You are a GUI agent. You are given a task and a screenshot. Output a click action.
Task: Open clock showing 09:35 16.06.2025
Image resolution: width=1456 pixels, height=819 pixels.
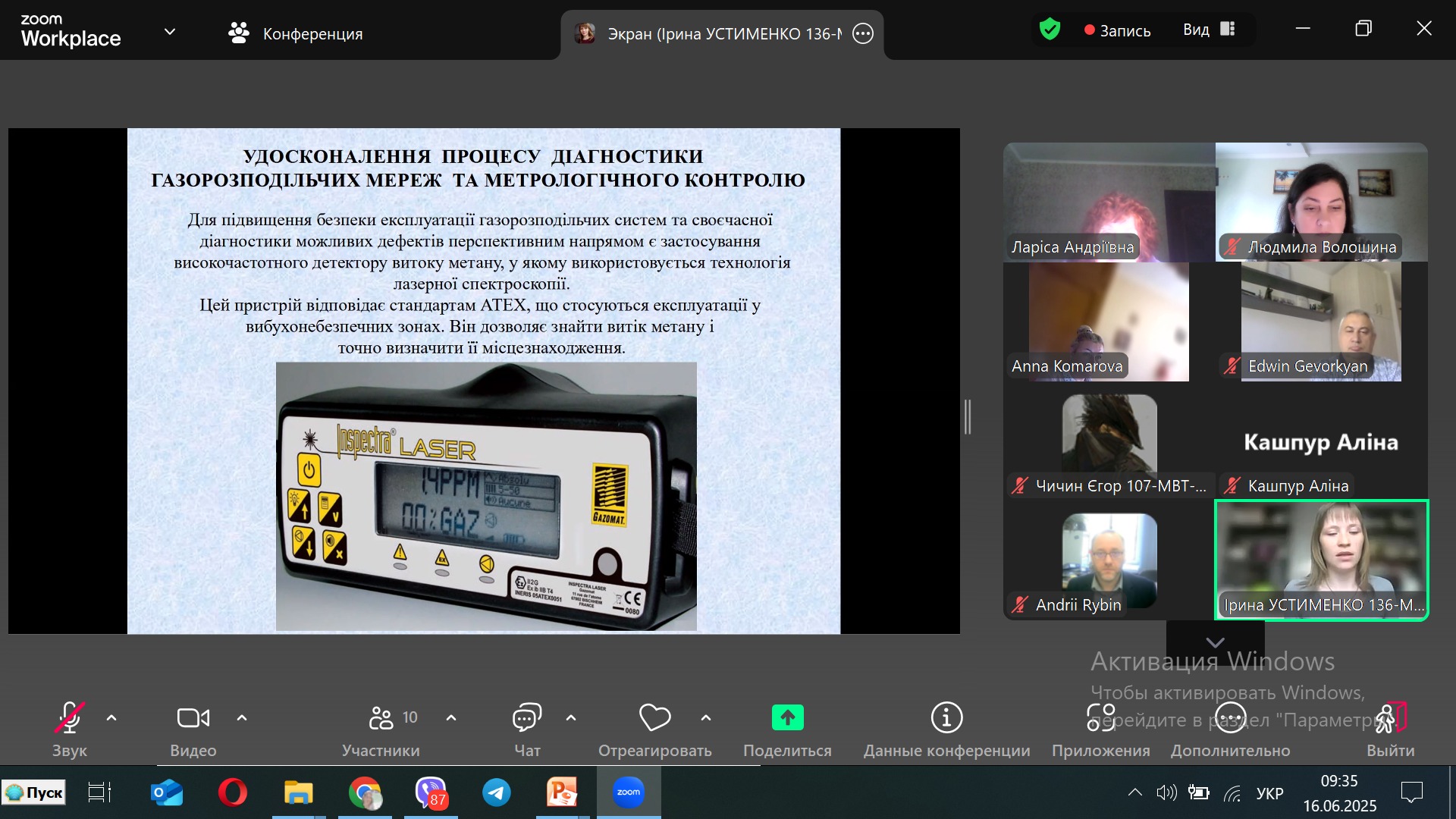coord(1340,793)
